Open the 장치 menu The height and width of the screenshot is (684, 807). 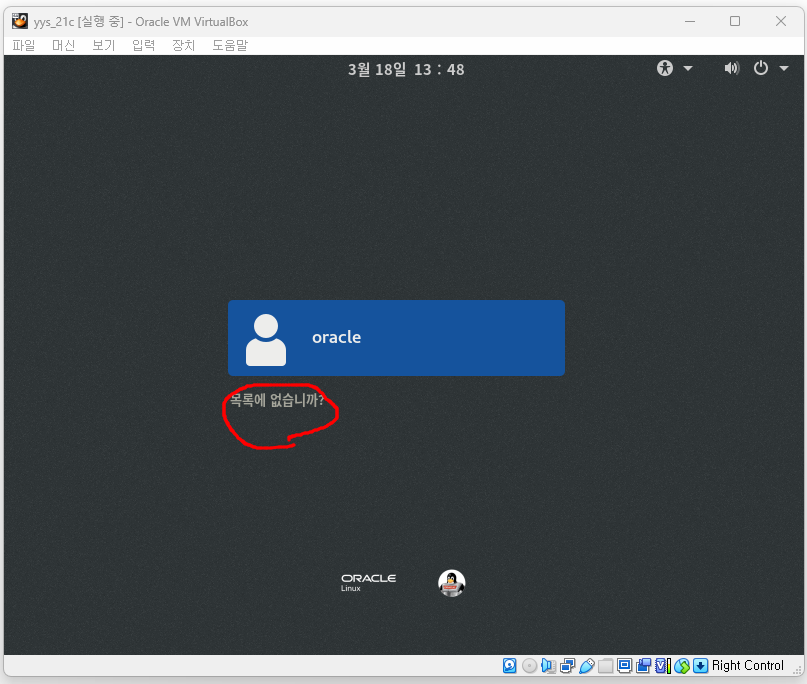pyautogui.click(x=184, y=45)
